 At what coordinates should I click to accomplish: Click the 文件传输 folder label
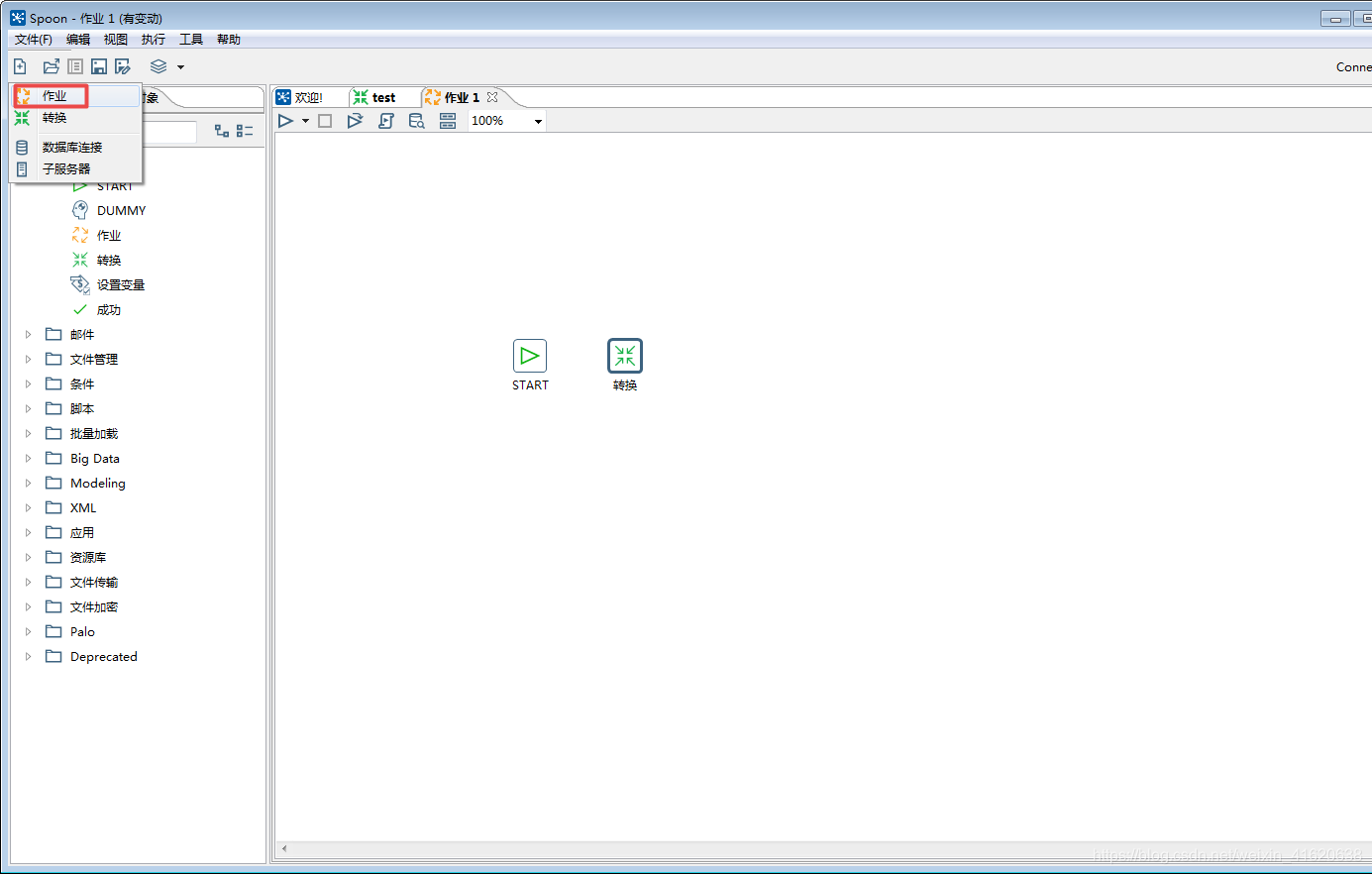94,583
